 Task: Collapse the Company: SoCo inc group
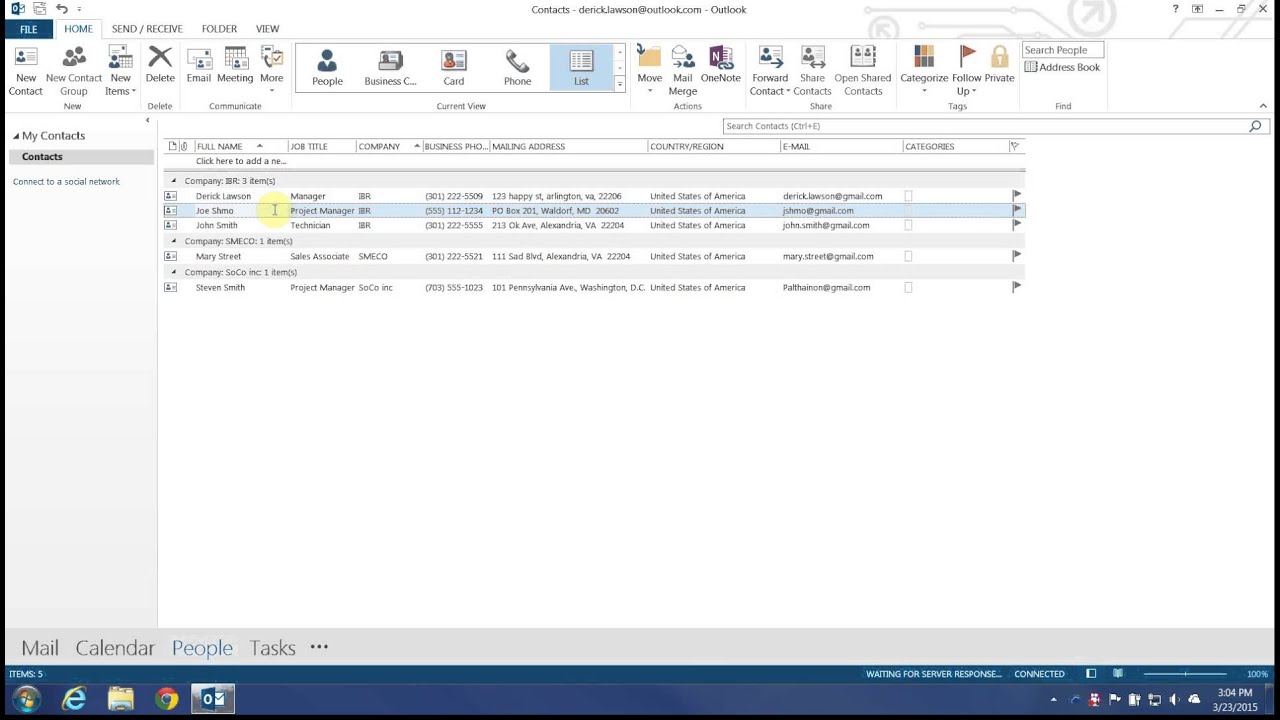[174, 272]
